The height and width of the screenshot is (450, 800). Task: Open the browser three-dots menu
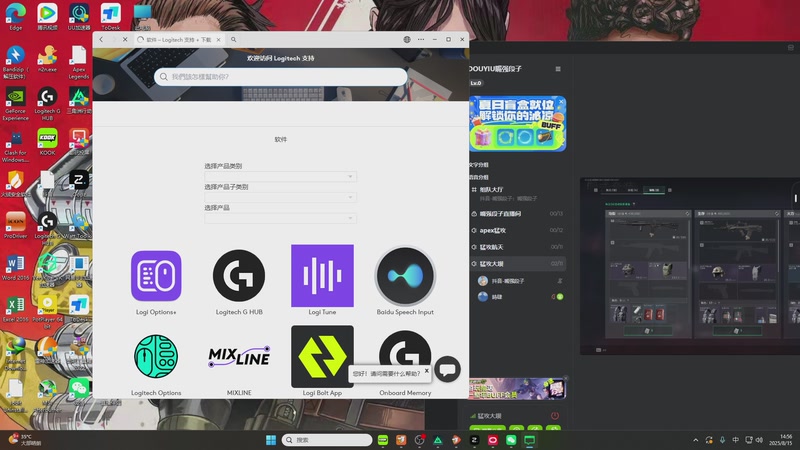pyautogui.click(x=420, y=39)
